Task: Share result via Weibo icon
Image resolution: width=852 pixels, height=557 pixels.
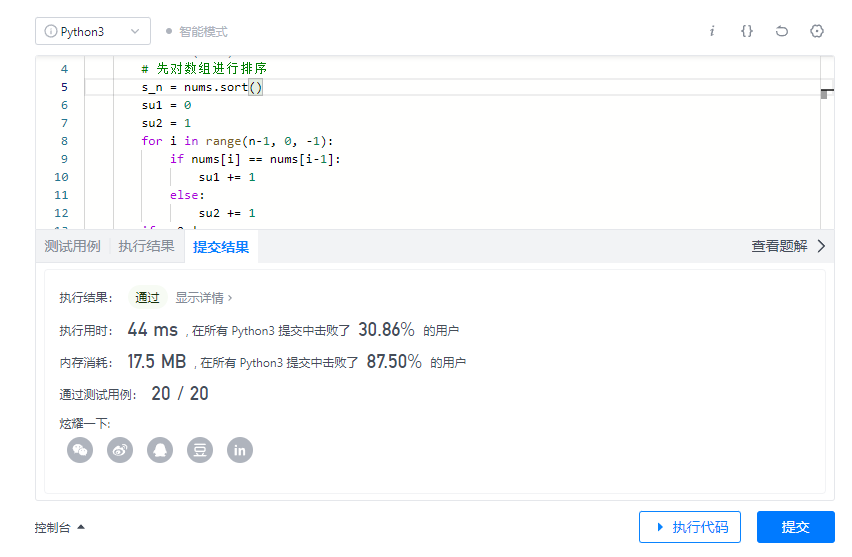Action: pos(120,450)
